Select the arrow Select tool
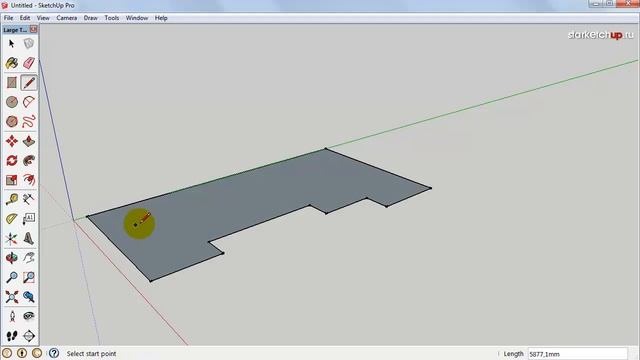Viewport: 640px width, 360px height. 11,43
